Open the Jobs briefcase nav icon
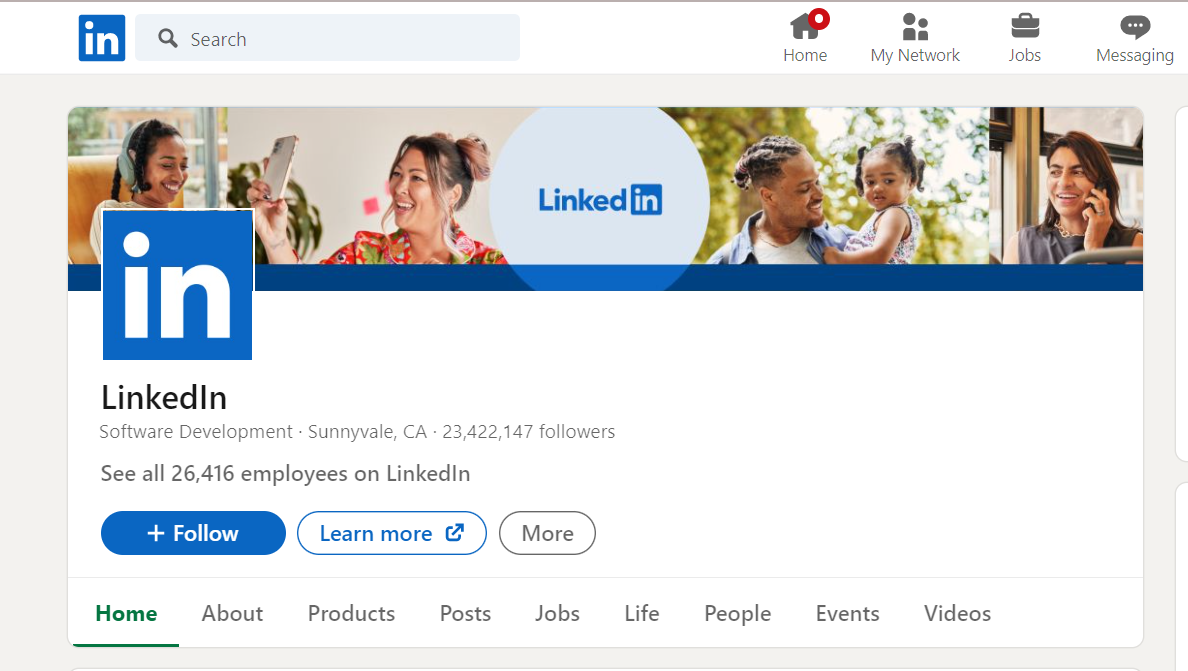The width and height of the screenshot is (1188, 671). click(1024, 37)
